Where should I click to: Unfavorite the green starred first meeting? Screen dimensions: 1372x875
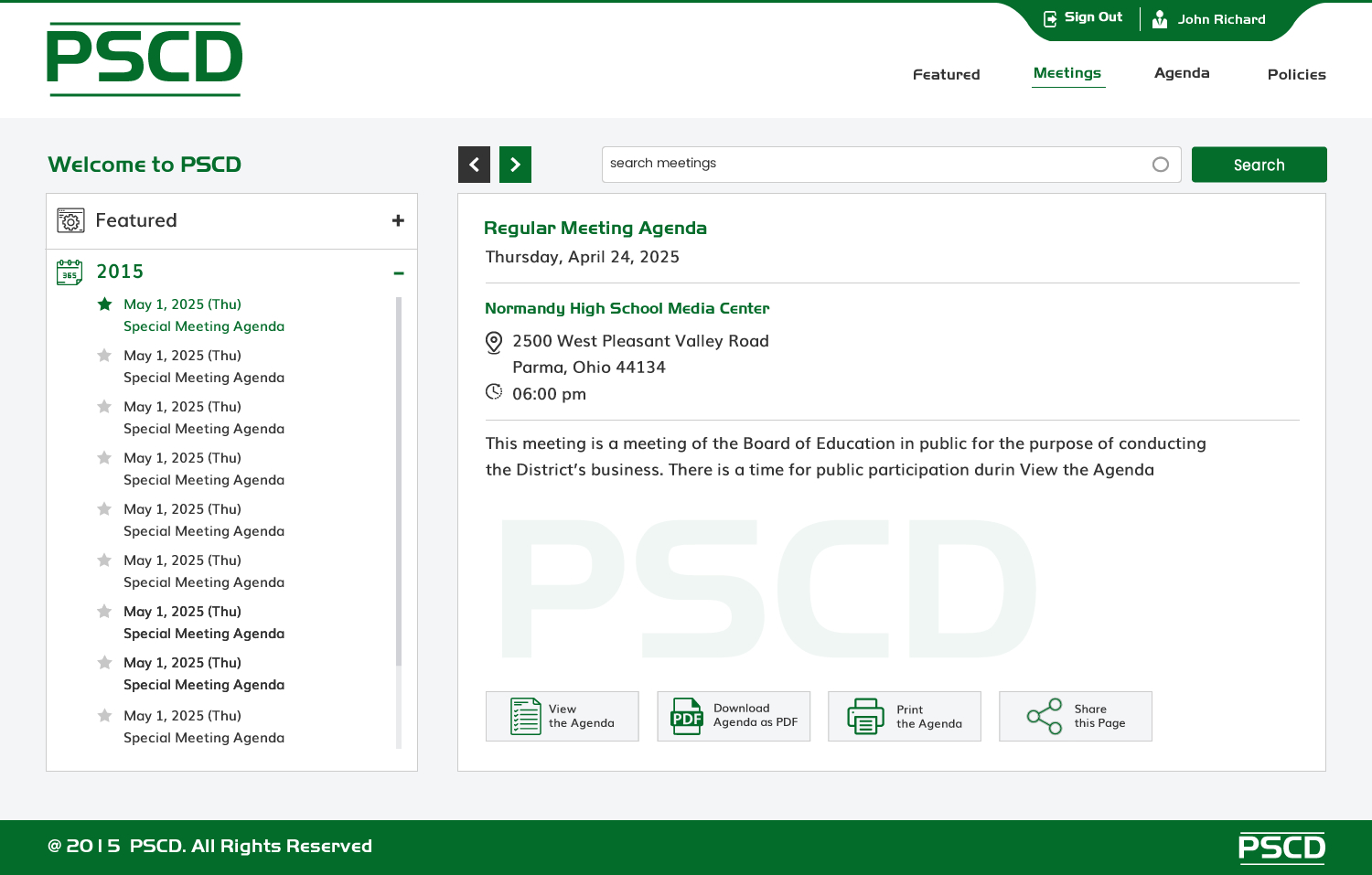click(105, 304)
